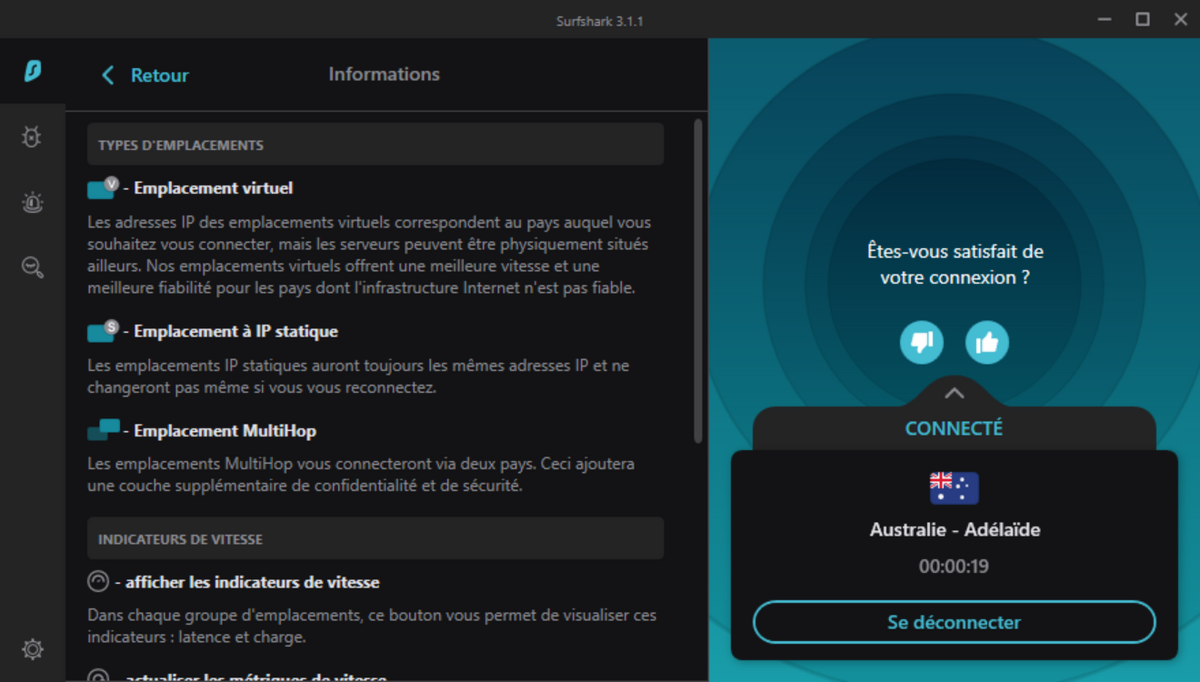Click 'Emplacement MultiHop' heading text

(x=225, y=431)
